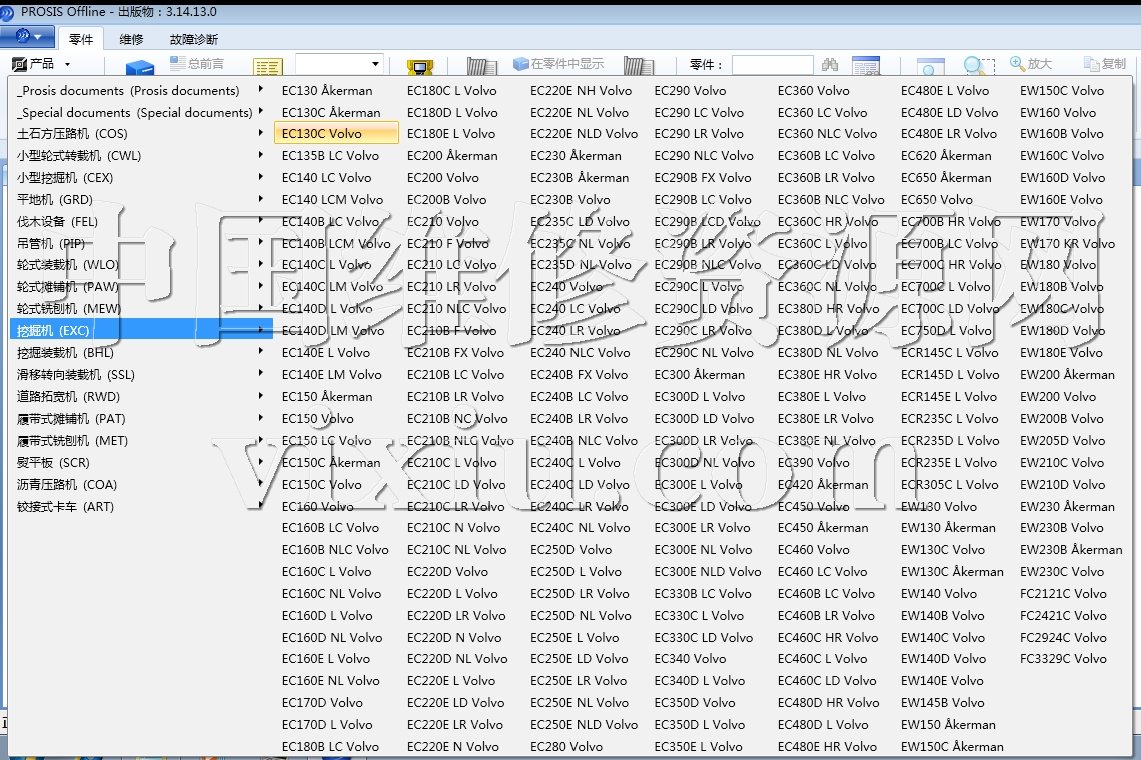1141x760 pixels.
Task: Switch to the 维修 tab
Action: [x=131, y=40]
